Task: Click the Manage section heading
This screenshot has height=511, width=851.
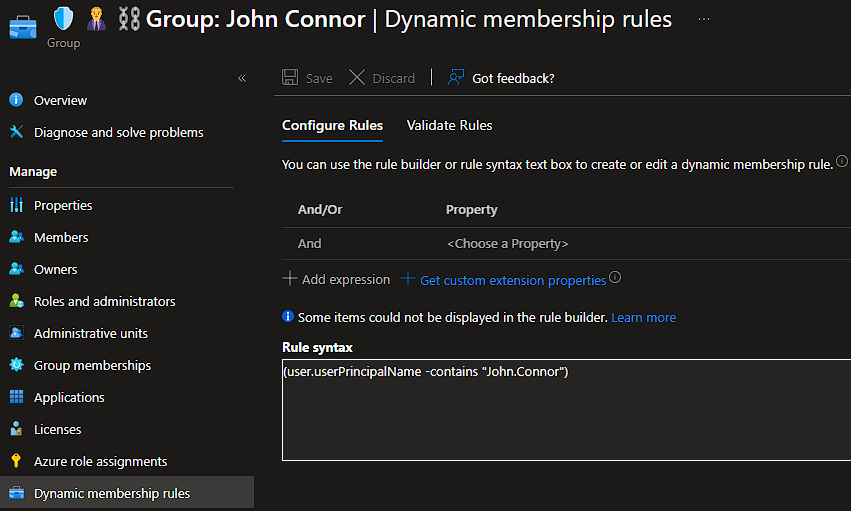Action: pyautogui.click(x=33, y=172)
